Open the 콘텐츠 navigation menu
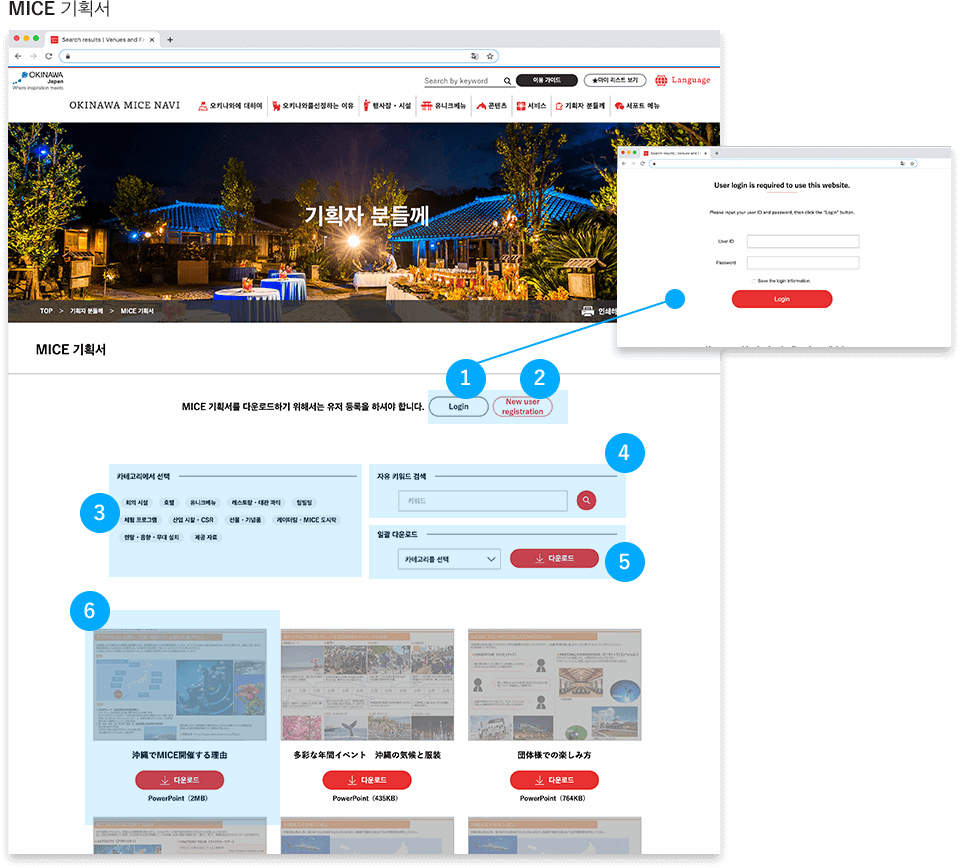Screen dimensions: 960x868 491,105
